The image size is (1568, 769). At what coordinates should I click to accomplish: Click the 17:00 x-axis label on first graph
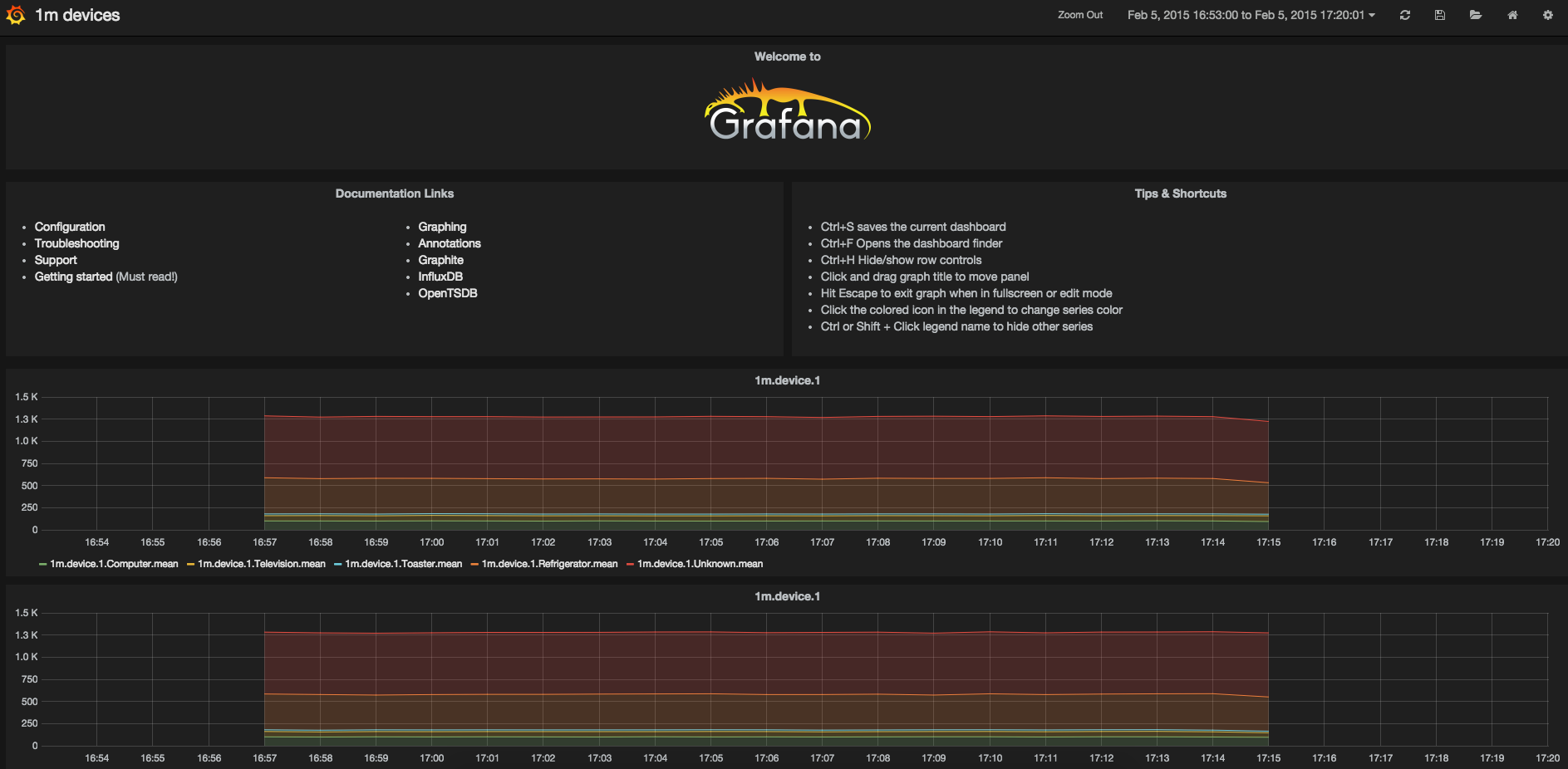point(432,542)
